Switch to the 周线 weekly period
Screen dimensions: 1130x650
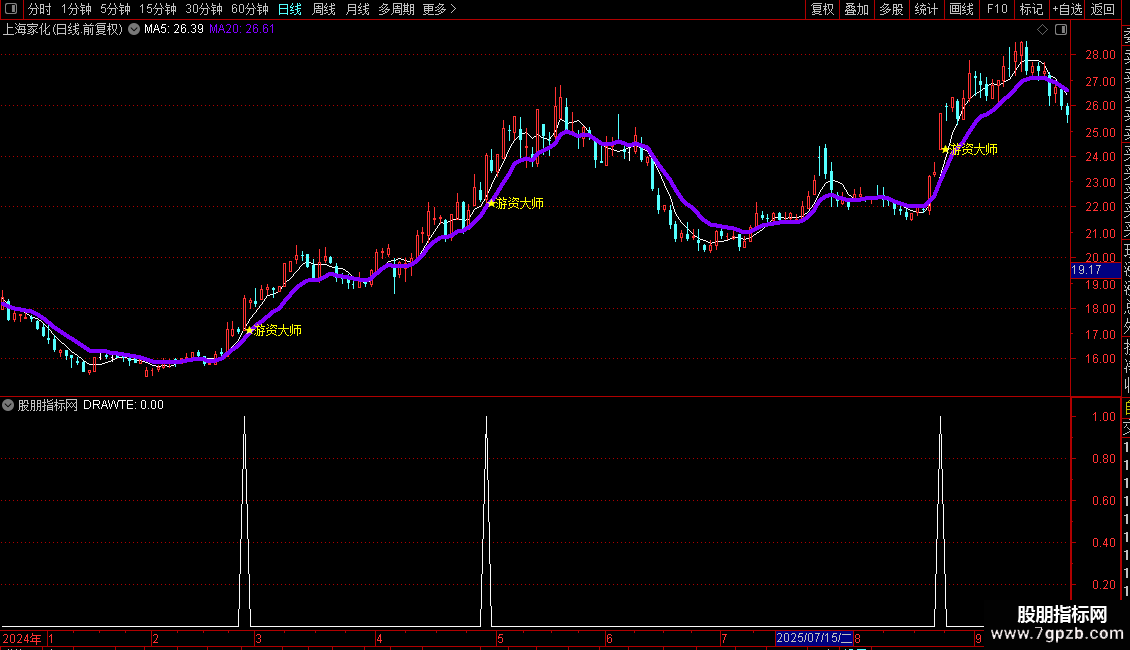click(324, 9)
